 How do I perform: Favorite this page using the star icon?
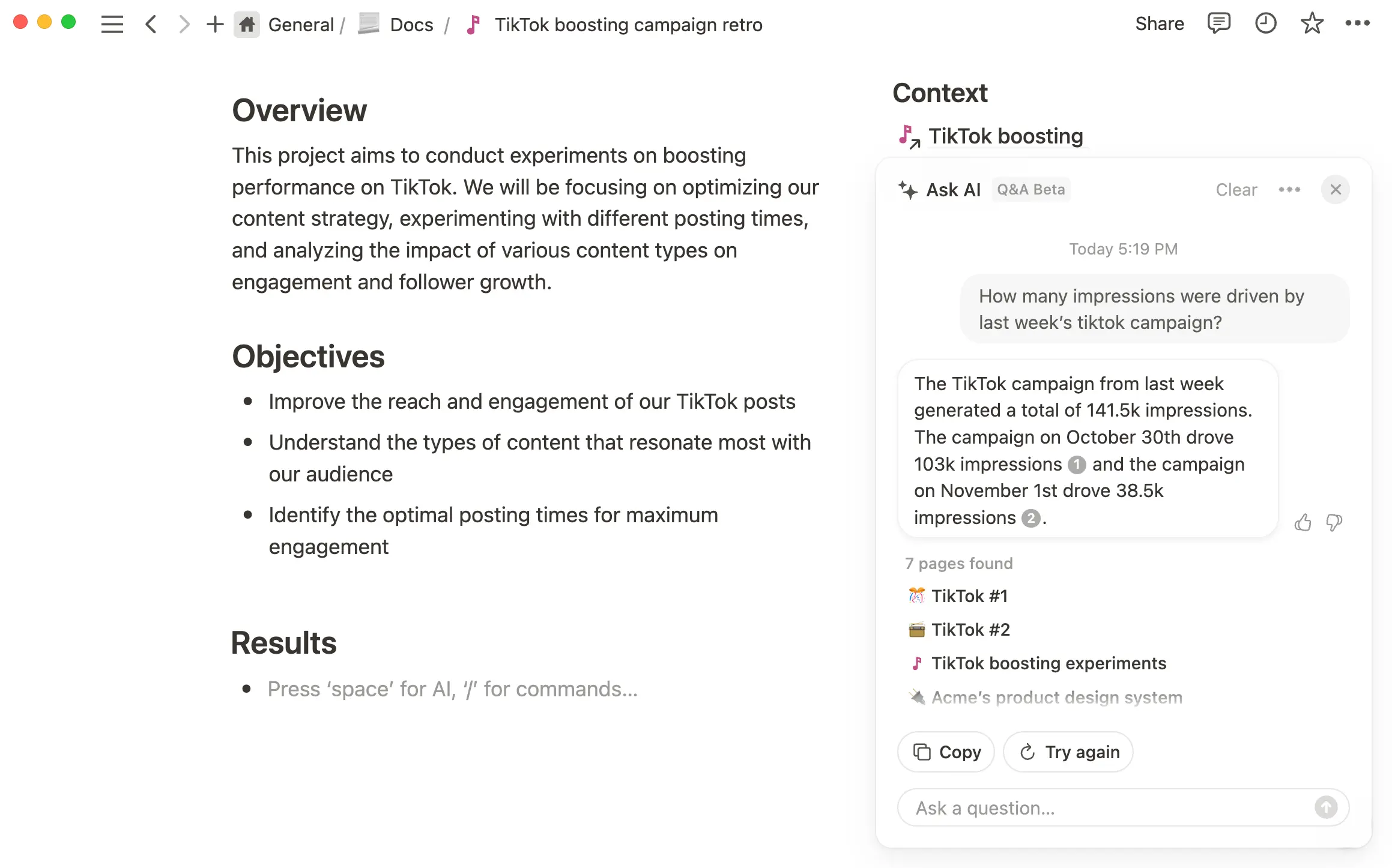point(1312,23)
